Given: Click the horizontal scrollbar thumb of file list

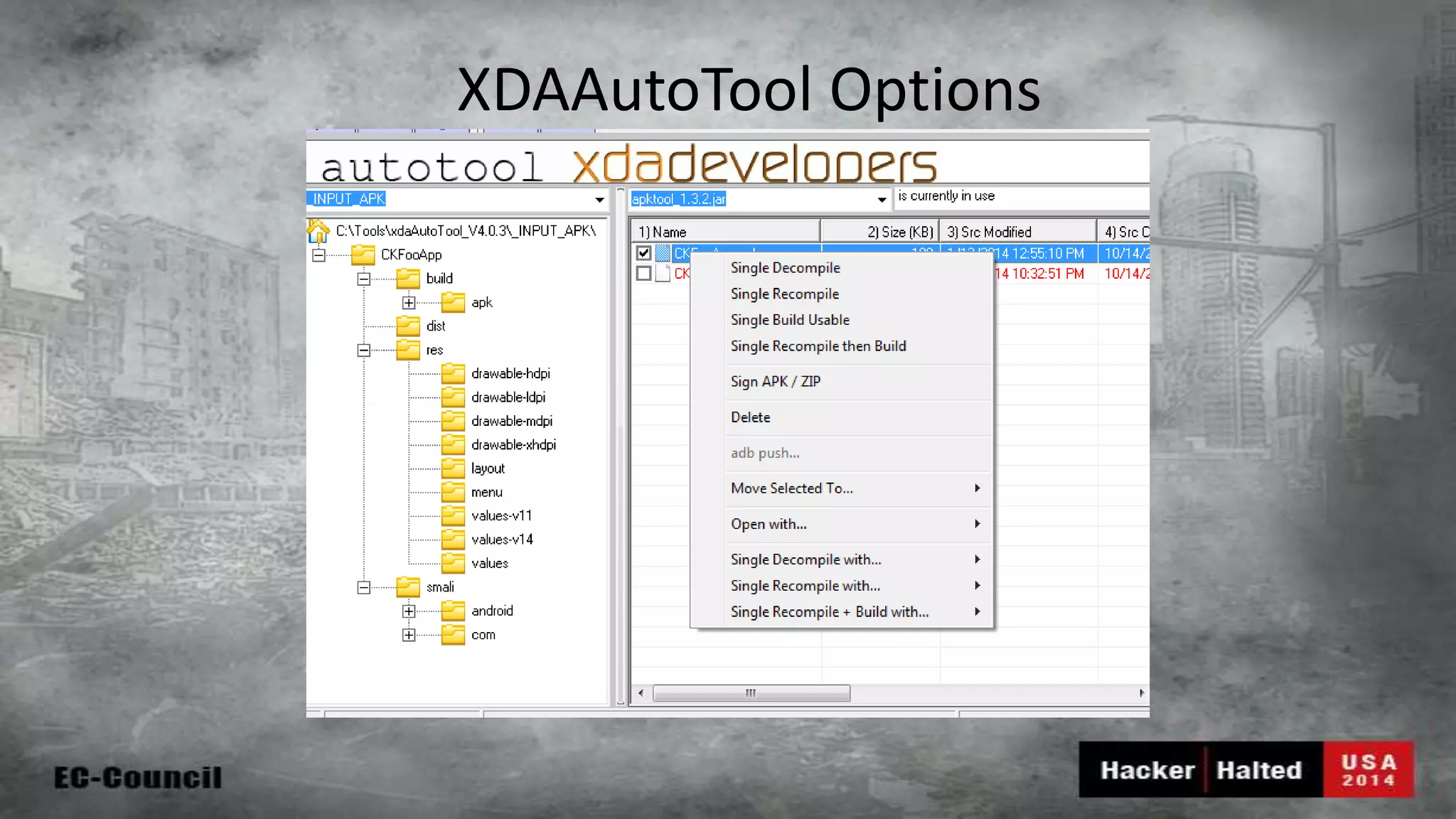Looking at the screenshot, I should [751, 693].
